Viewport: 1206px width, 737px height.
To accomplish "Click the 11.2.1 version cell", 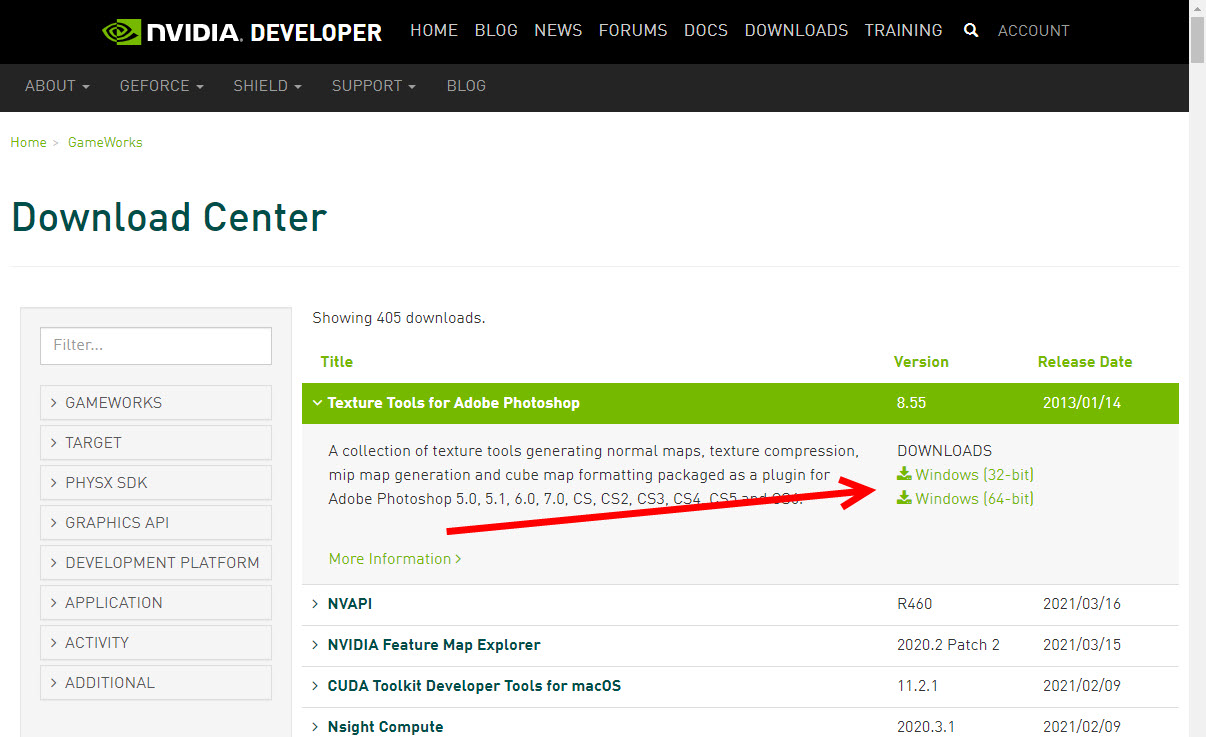I will 917,686.
